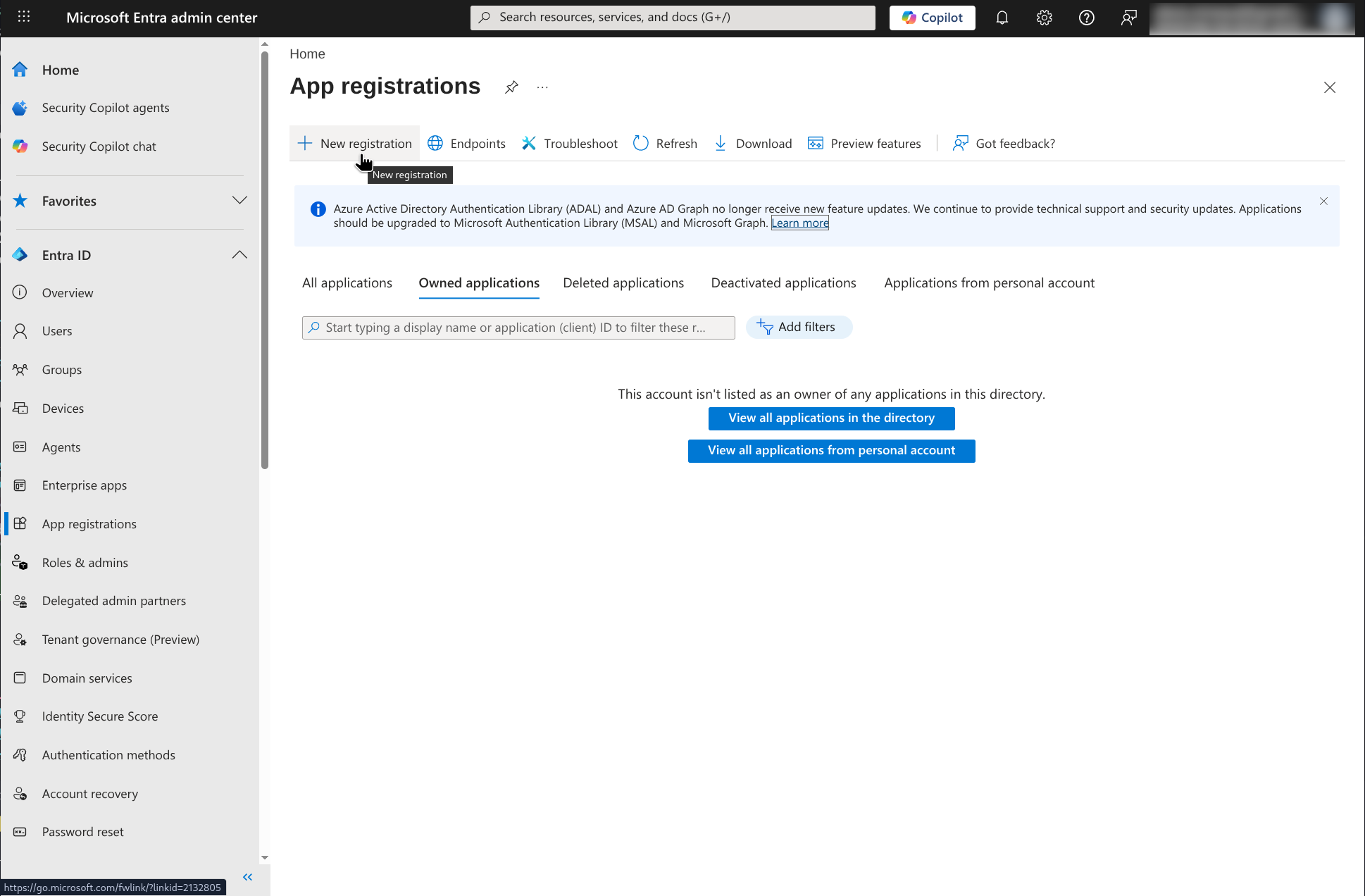
Task: Open the Users page
Action: pyautogui.click(x=57, y=331)
